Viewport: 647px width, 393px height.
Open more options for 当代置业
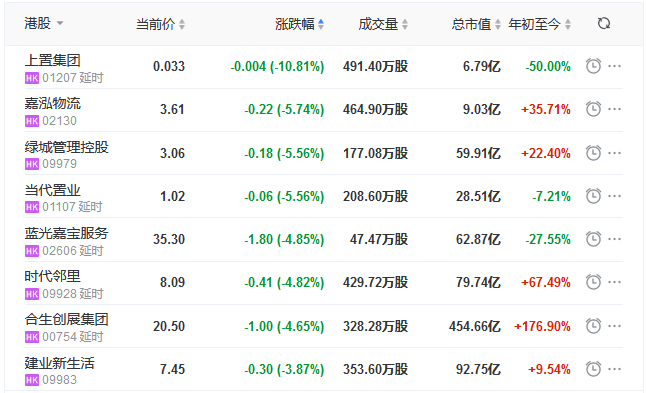click(614, 196)
